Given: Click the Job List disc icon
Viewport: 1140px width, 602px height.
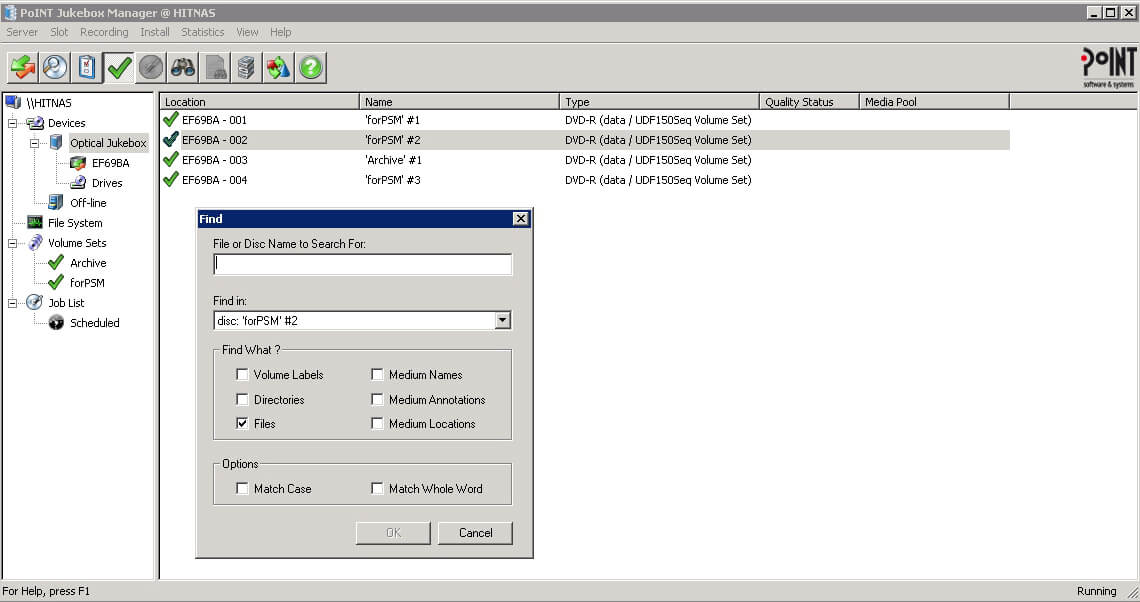Looking at the screenshot, I should pyautogui.click(x=35, y=302).
